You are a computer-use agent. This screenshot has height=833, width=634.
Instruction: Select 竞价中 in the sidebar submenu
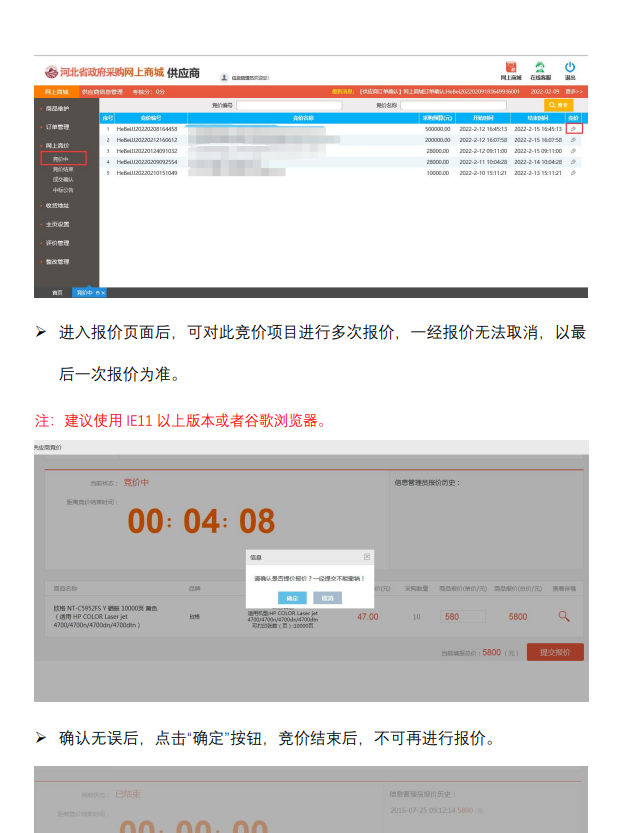pyautogui.click(x=63, y=158)
